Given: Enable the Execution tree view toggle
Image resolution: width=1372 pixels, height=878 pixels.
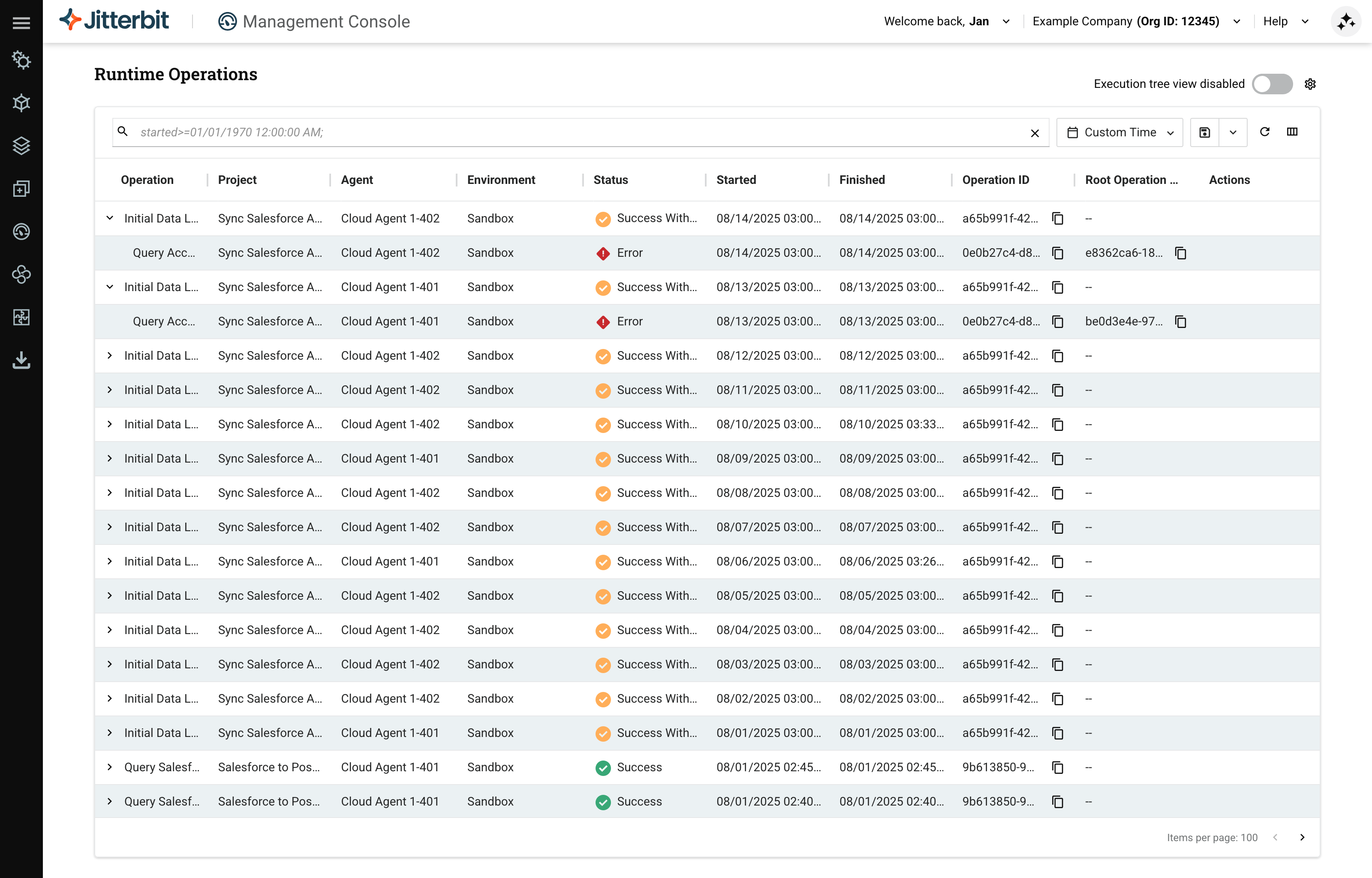Looking at the screenshot, I should [1272, 84].
